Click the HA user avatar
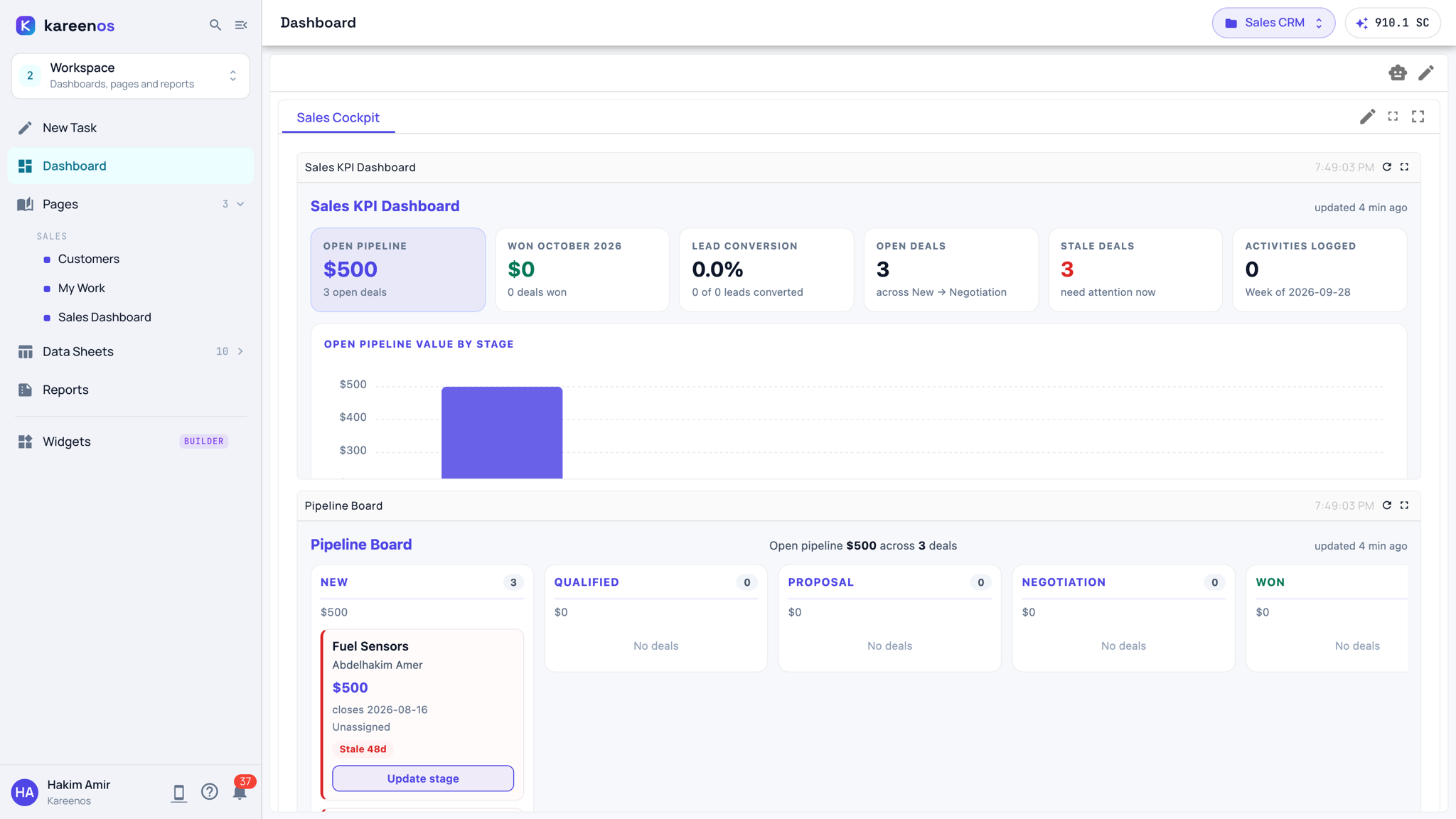The image size is (1456, 819). [25, 792]
